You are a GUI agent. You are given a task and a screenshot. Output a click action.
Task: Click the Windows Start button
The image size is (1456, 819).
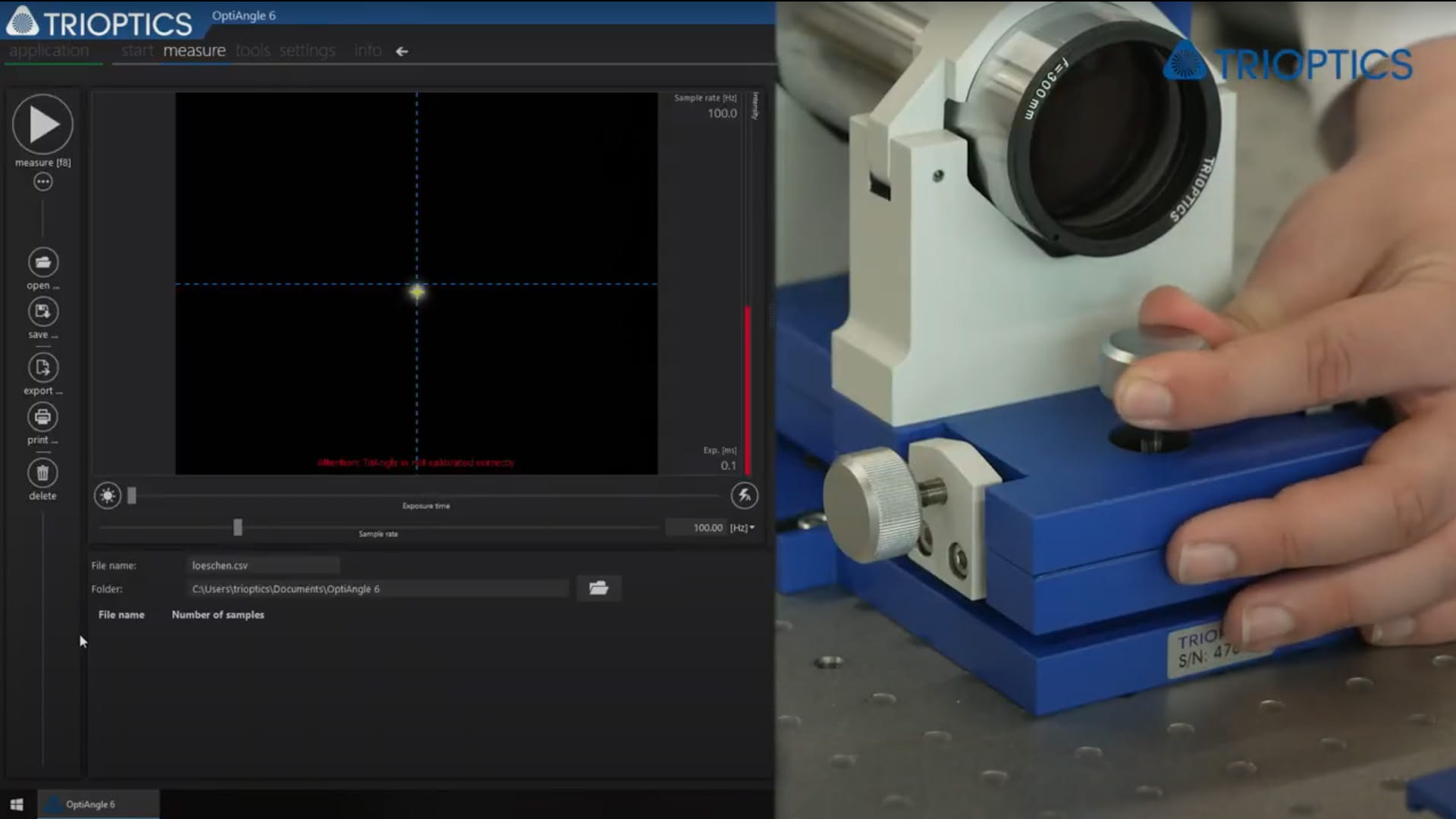click(x=17, y=805)
